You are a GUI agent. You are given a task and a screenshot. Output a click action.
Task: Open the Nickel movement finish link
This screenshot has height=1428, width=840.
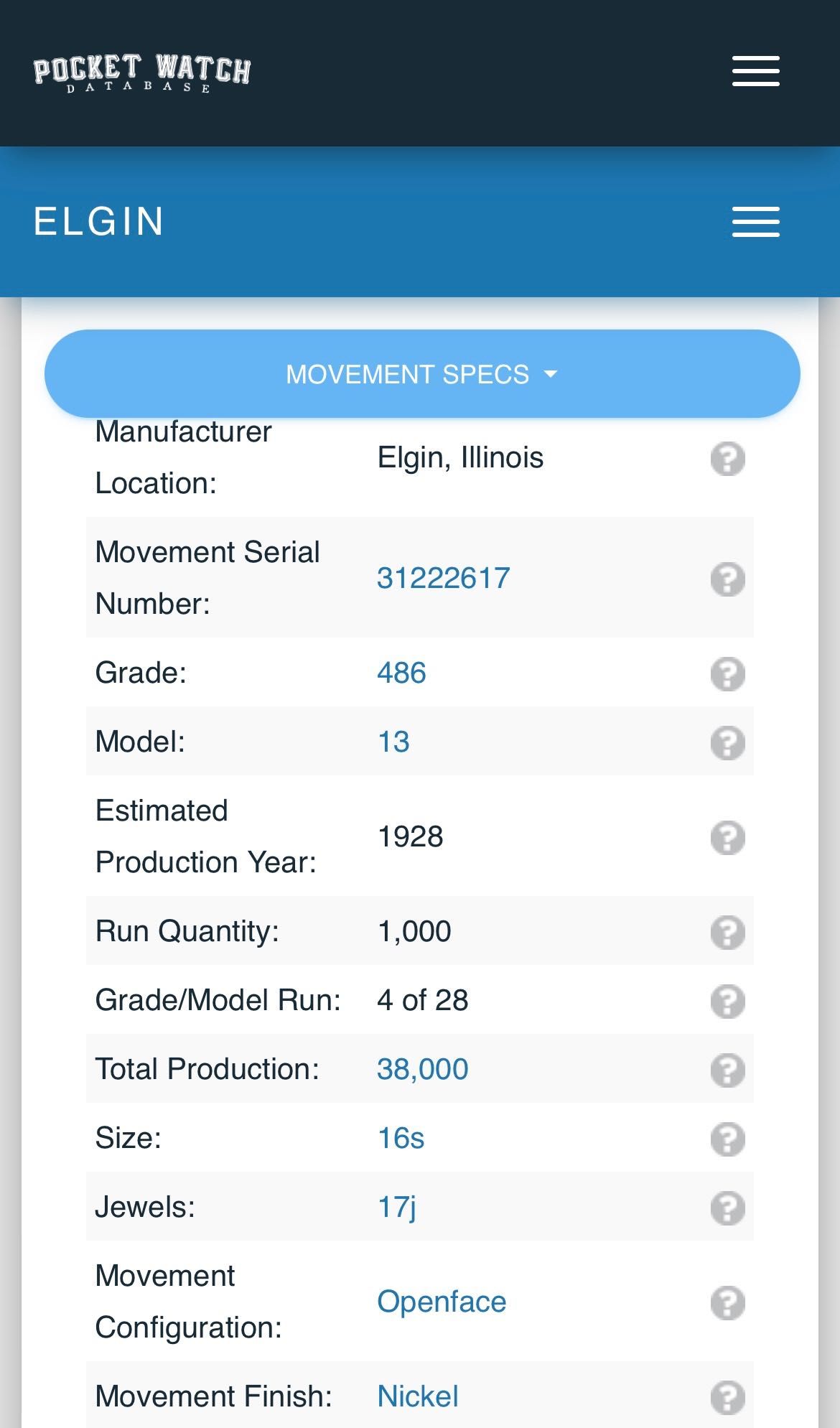tap(418, 1397)
